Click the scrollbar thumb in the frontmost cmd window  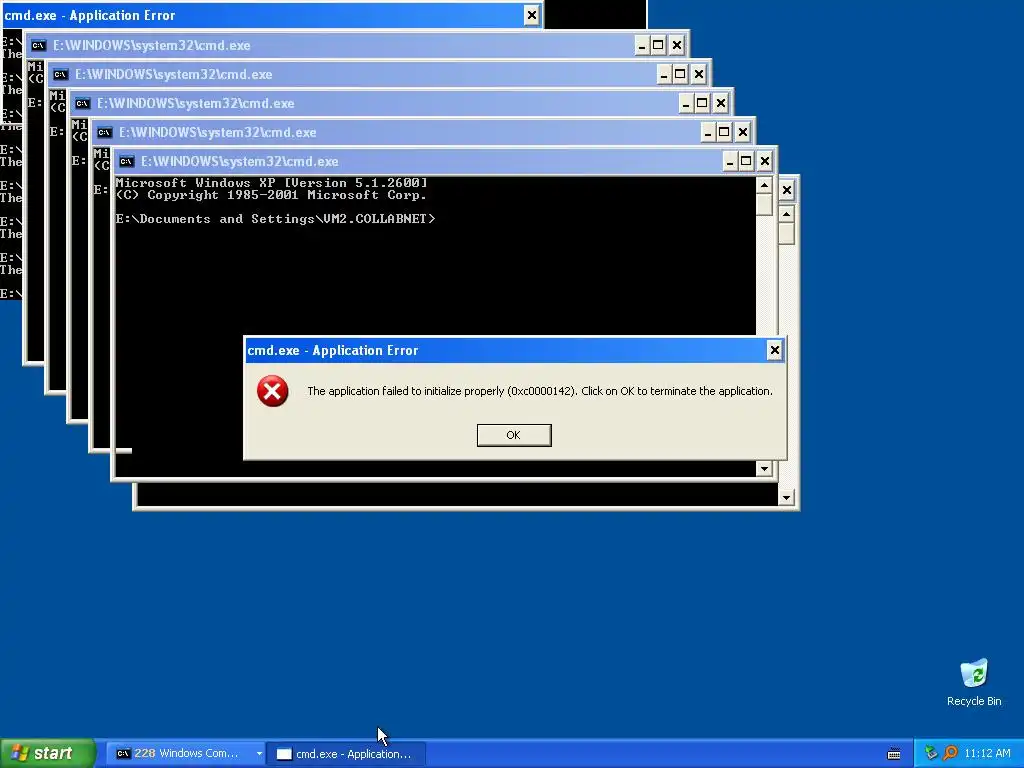[x=764, y=205]
